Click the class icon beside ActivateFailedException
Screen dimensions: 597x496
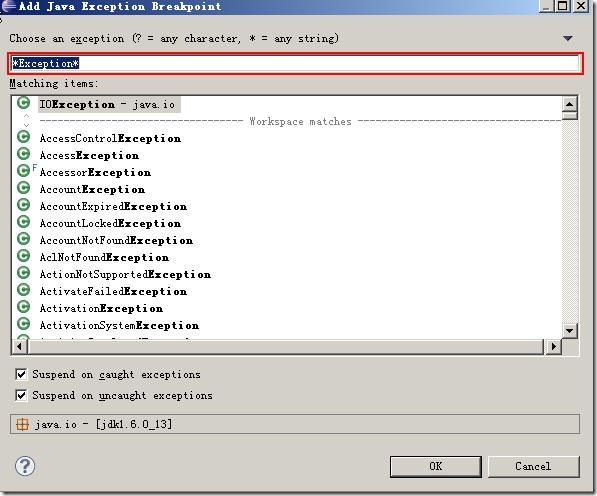(x=24, y=290)
